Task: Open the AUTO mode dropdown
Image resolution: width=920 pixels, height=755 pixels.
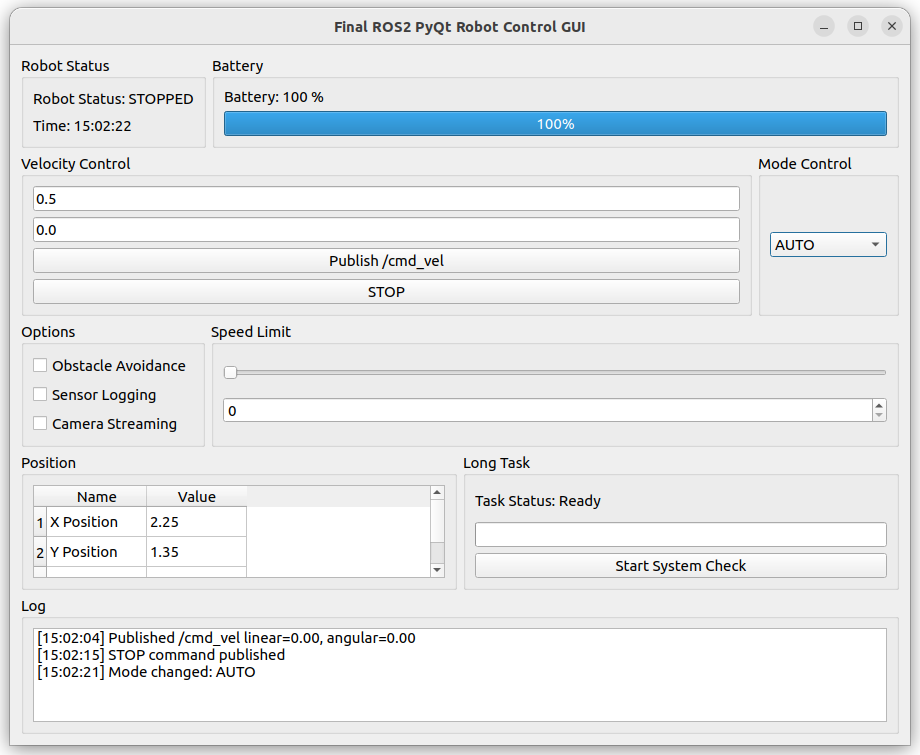Action: pyautogui.click(x=828, y=245)
